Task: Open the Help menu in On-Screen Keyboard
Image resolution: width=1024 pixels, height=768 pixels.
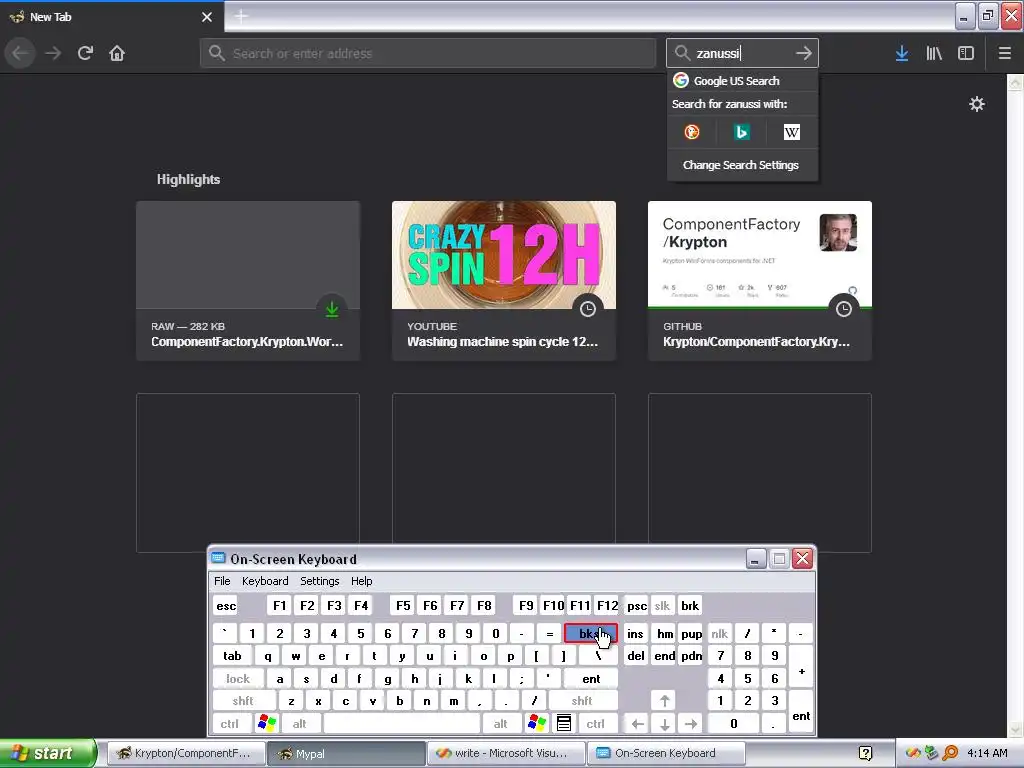Action: (x=361, y=581)
